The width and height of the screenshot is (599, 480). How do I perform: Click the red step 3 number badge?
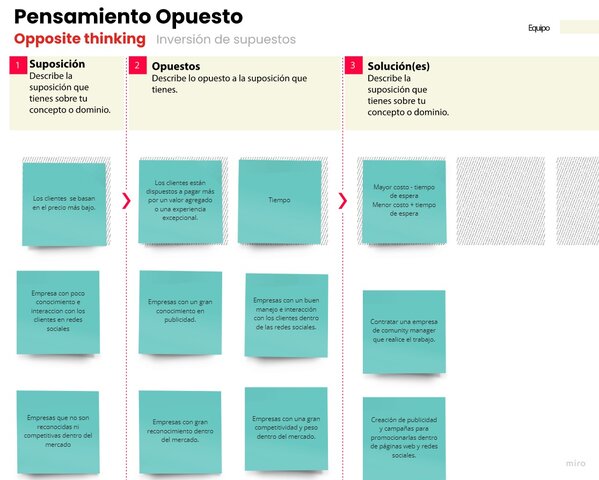coord(353,65)
